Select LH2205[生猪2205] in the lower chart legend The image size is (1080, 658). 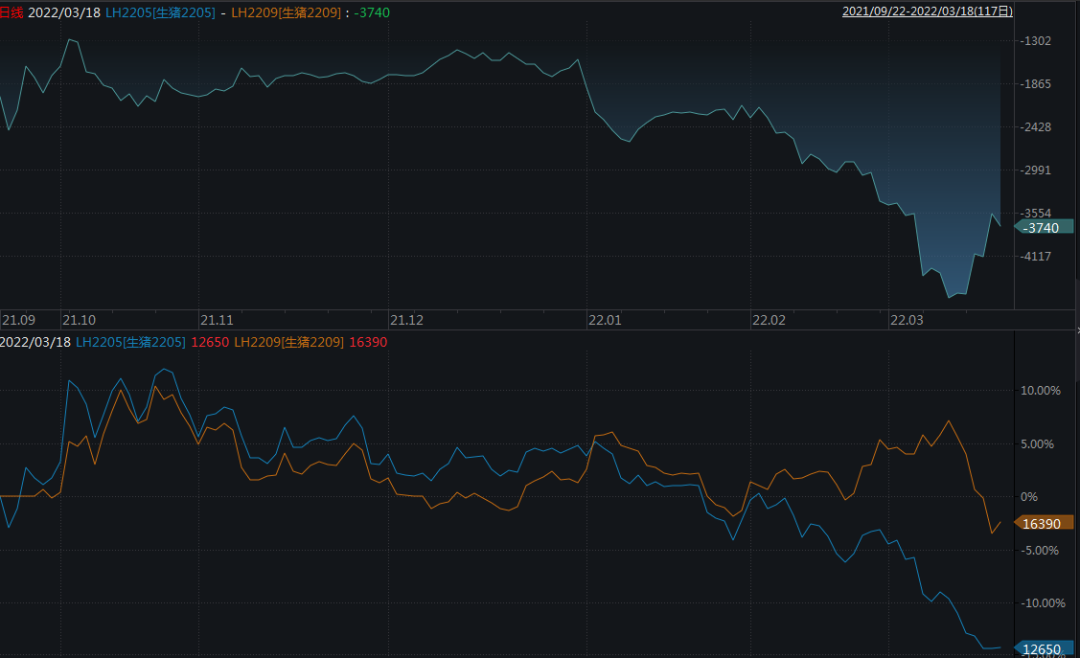coord(130,342)
